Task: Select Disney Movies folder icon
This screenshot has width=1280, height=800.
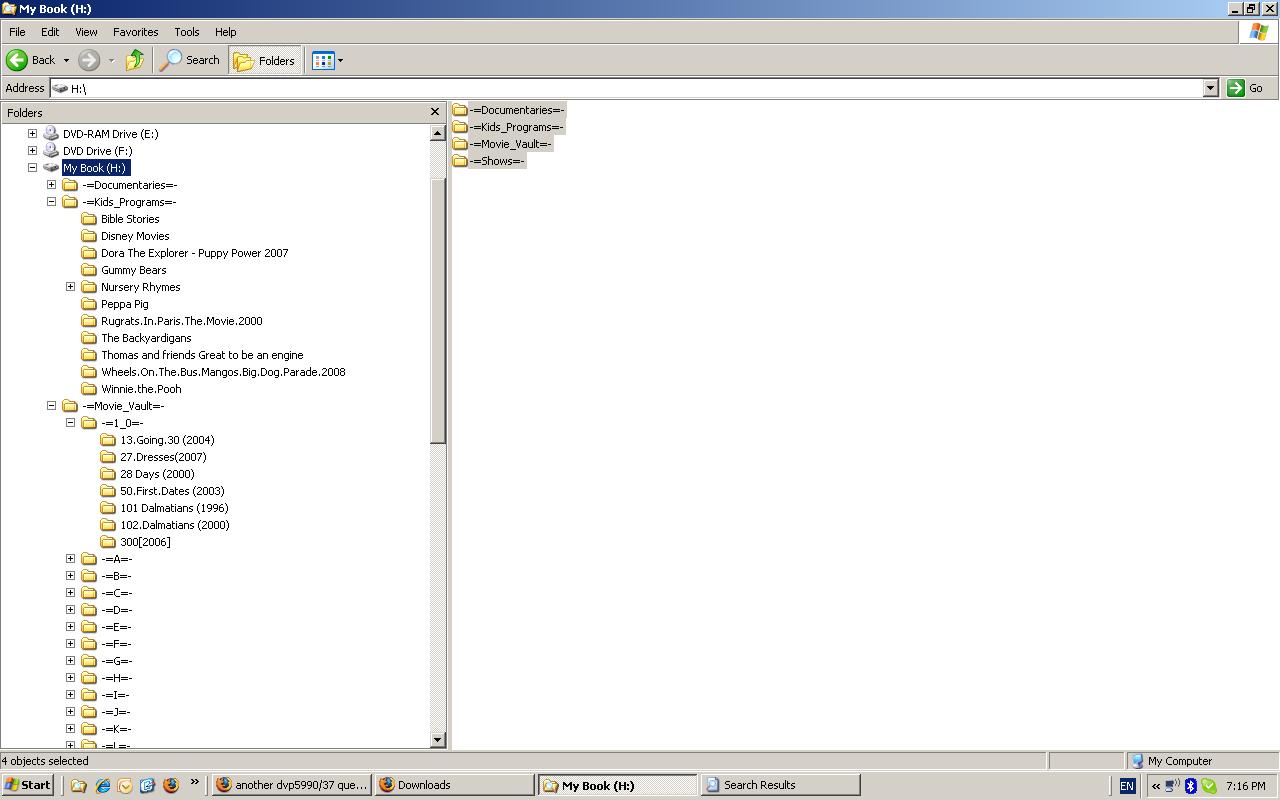Action: [x=89, y=236]
